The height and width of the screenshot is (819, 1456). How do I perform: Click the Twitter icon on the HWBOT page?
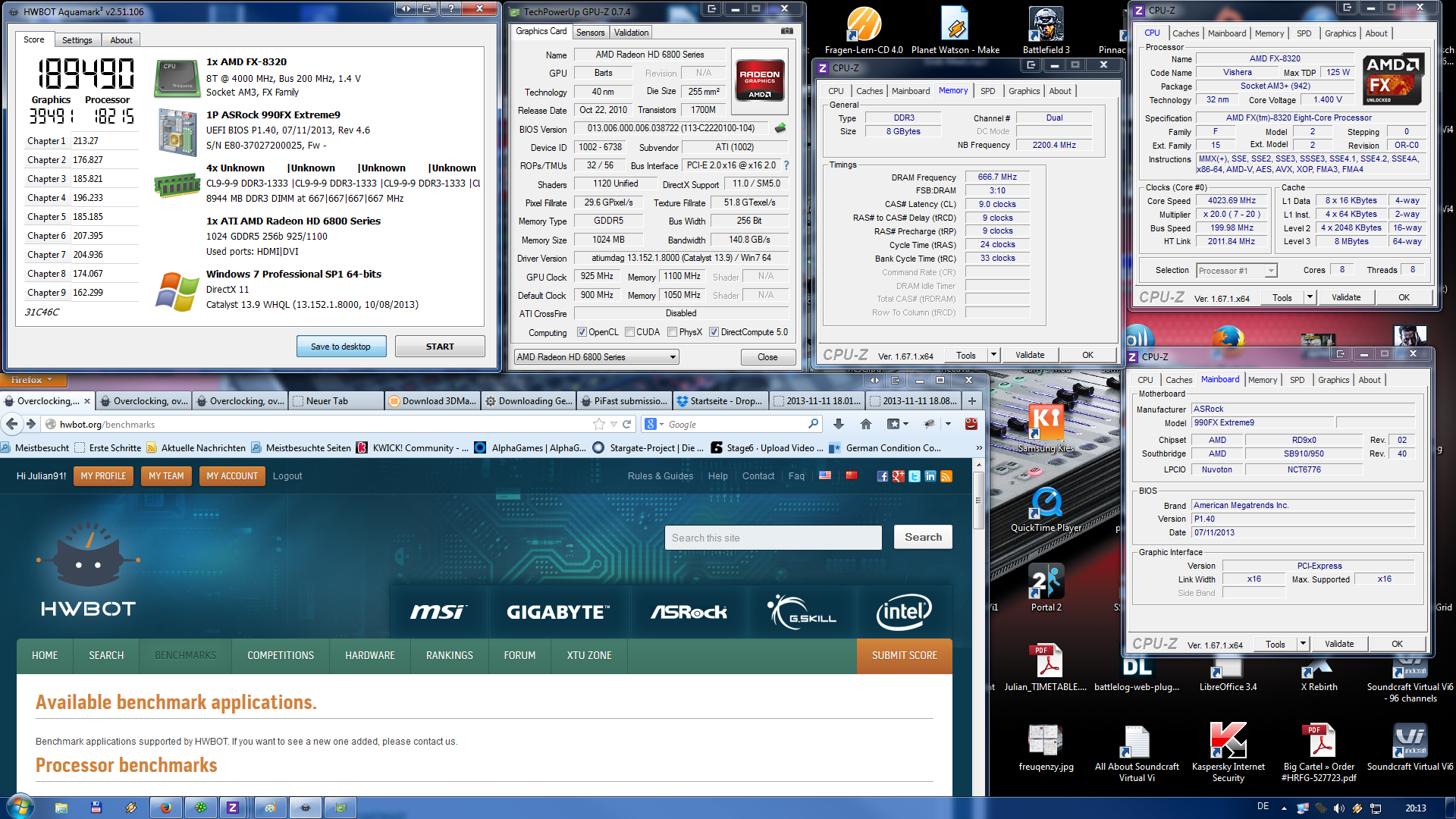click(x=915, y=476)
